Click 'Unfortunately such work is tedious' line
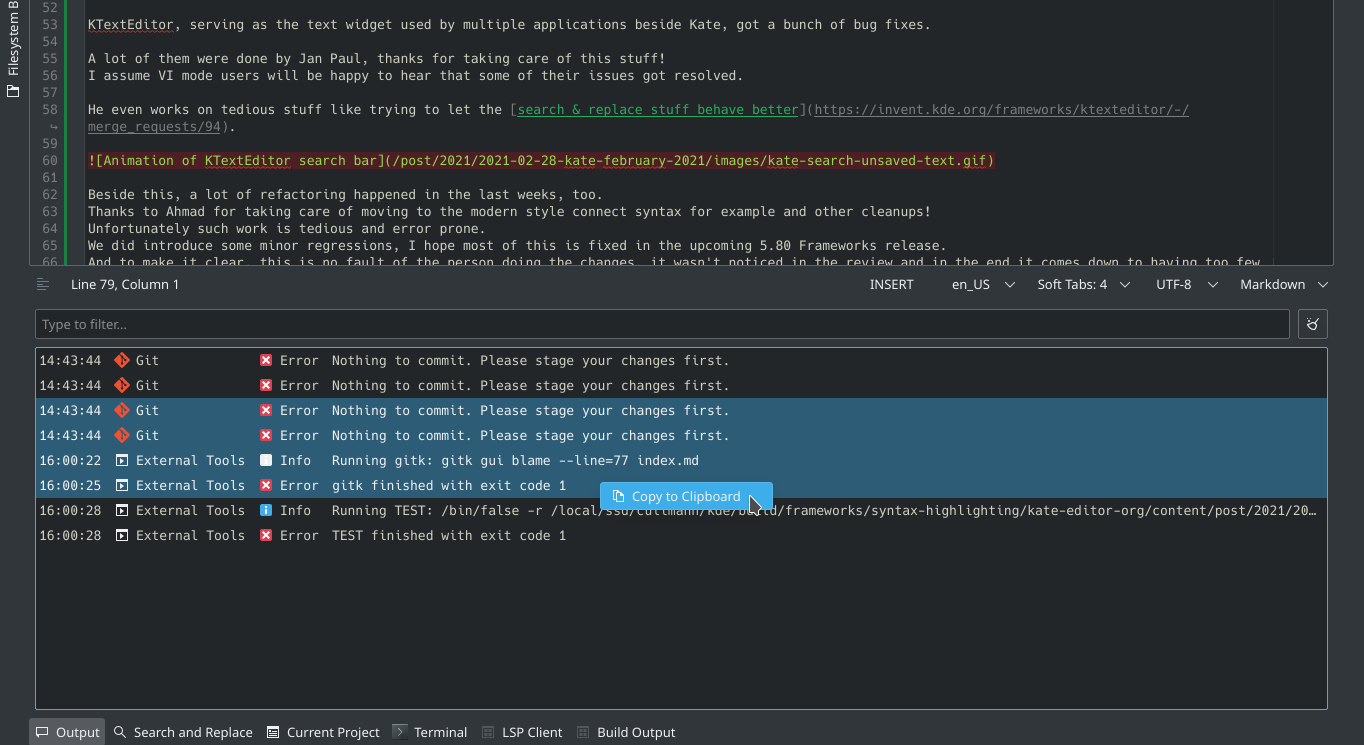Screen dimensions: 1364x745 tap(286, 229)
